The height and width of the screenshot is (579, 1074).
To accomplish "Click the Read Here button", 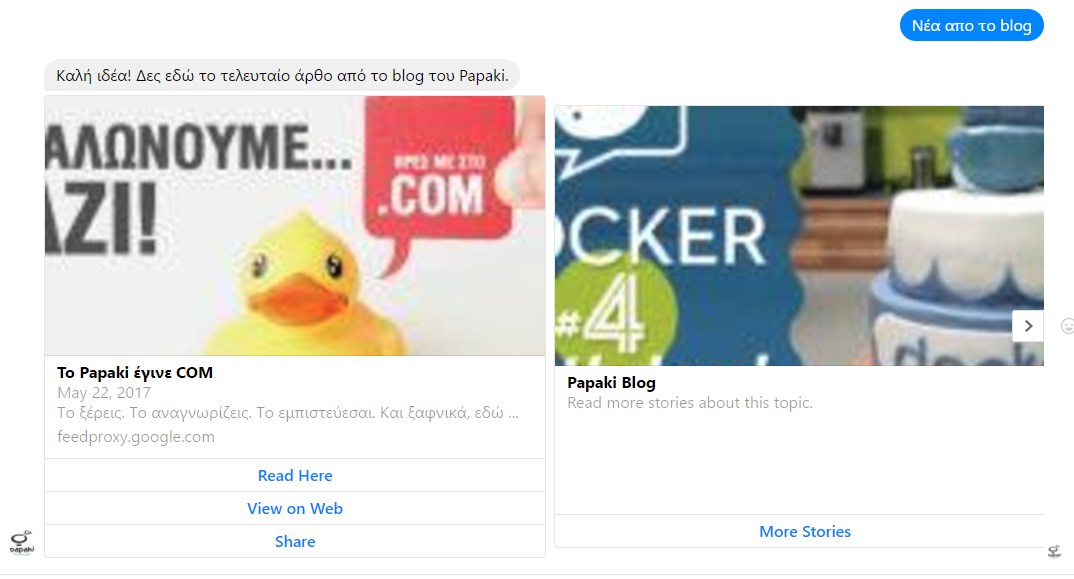I will pos(295,476).
